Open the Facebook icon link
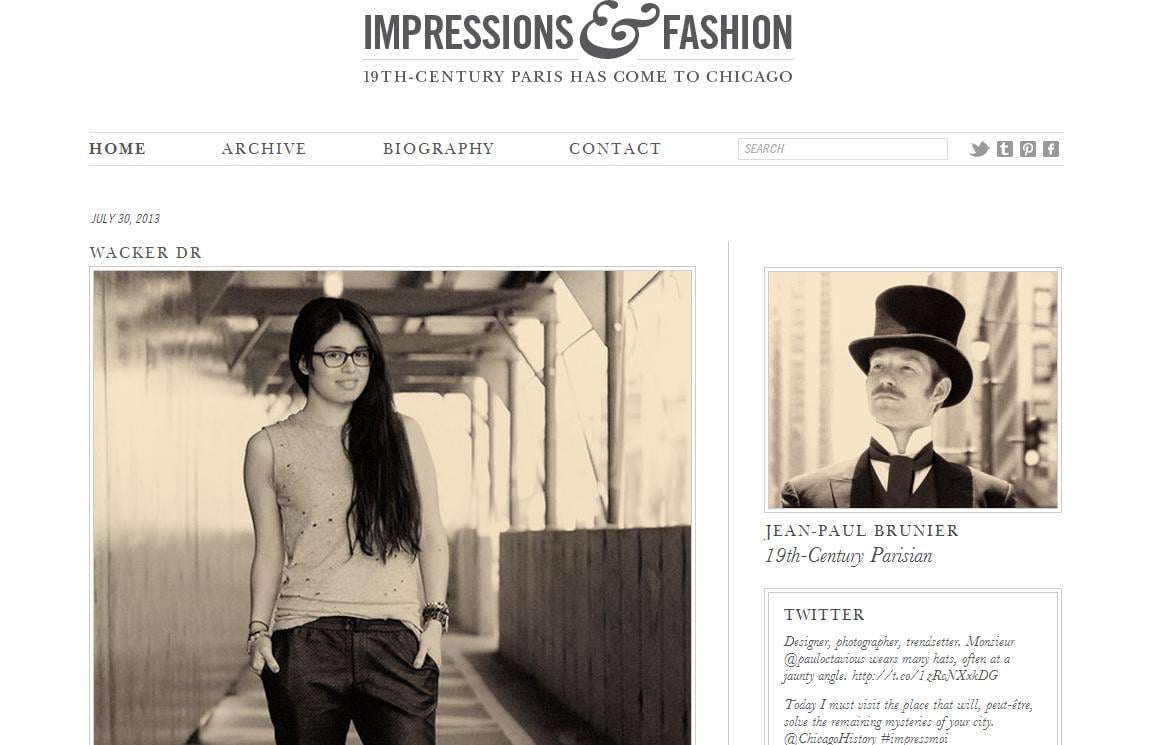This screenshot has width=1150, height=745. [1051, 149]
